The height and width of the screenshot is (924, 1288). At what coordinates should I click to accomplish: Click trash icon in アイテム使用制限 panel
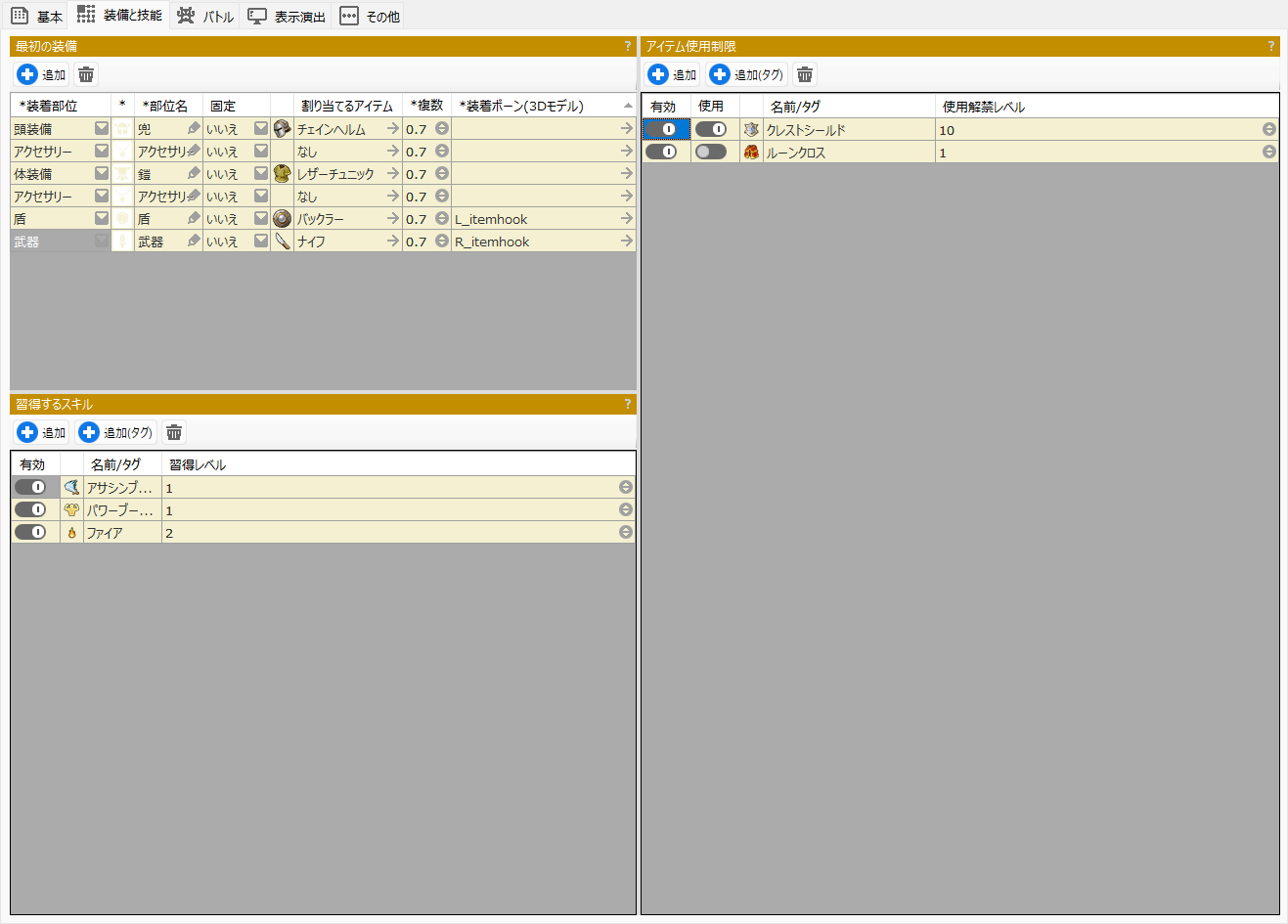(804, 75)
